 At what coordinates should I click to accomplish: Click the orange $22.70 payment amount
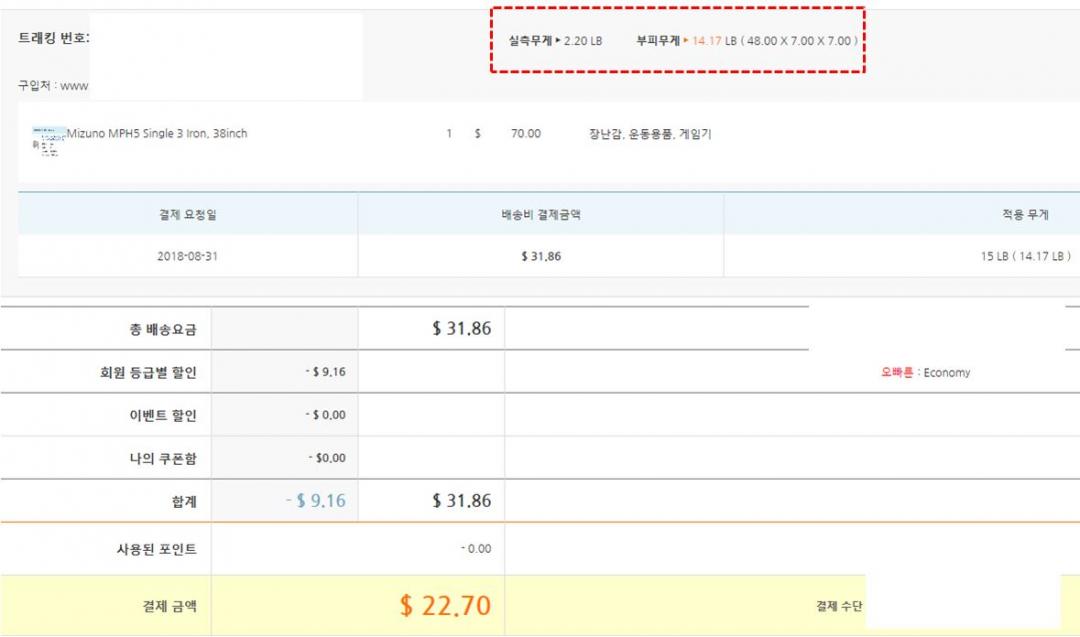[445, 605]
